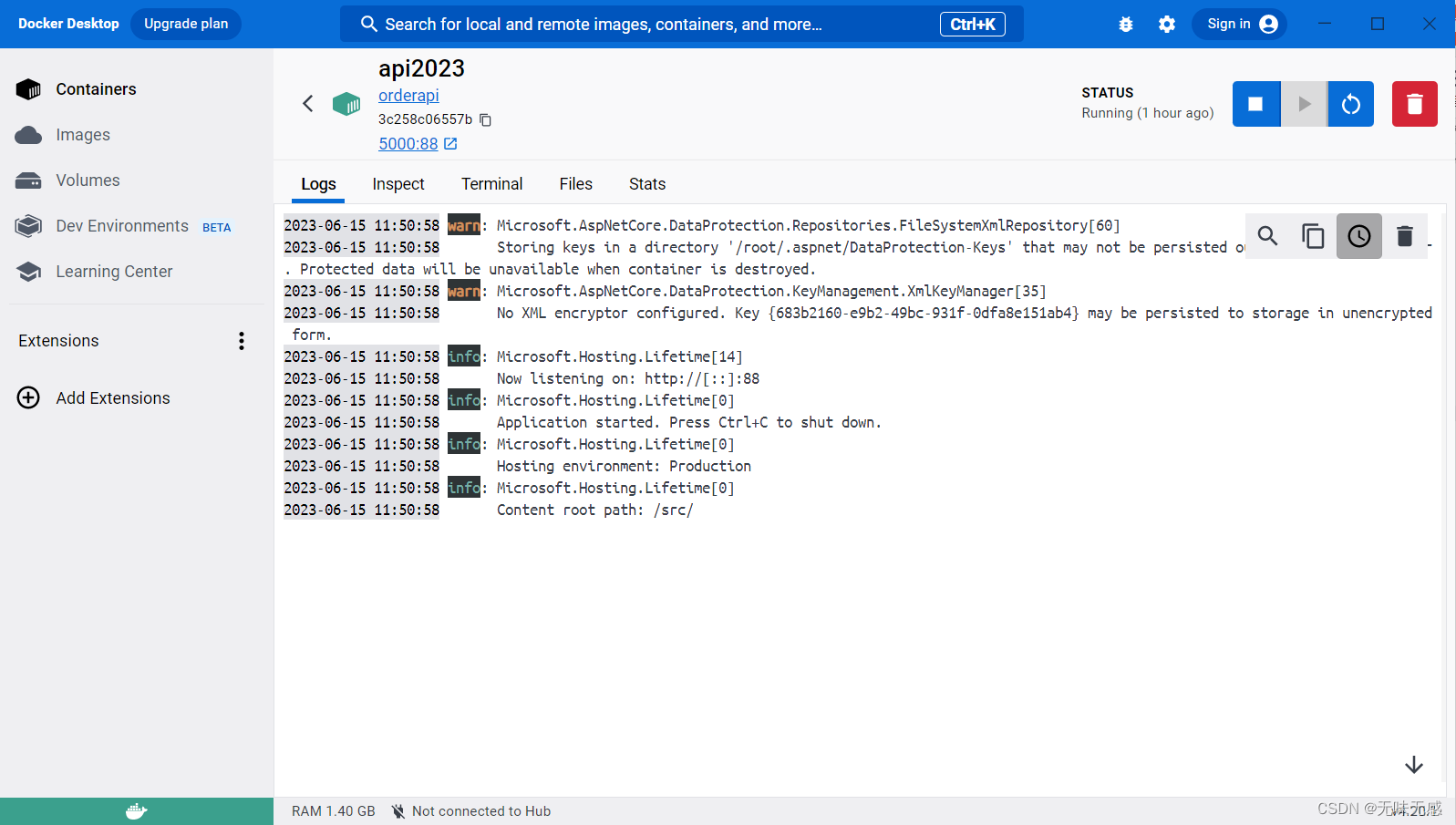Click the greyed-out start play button
The height and width of the screenshot is (825, 1456).
(1304, 104)
